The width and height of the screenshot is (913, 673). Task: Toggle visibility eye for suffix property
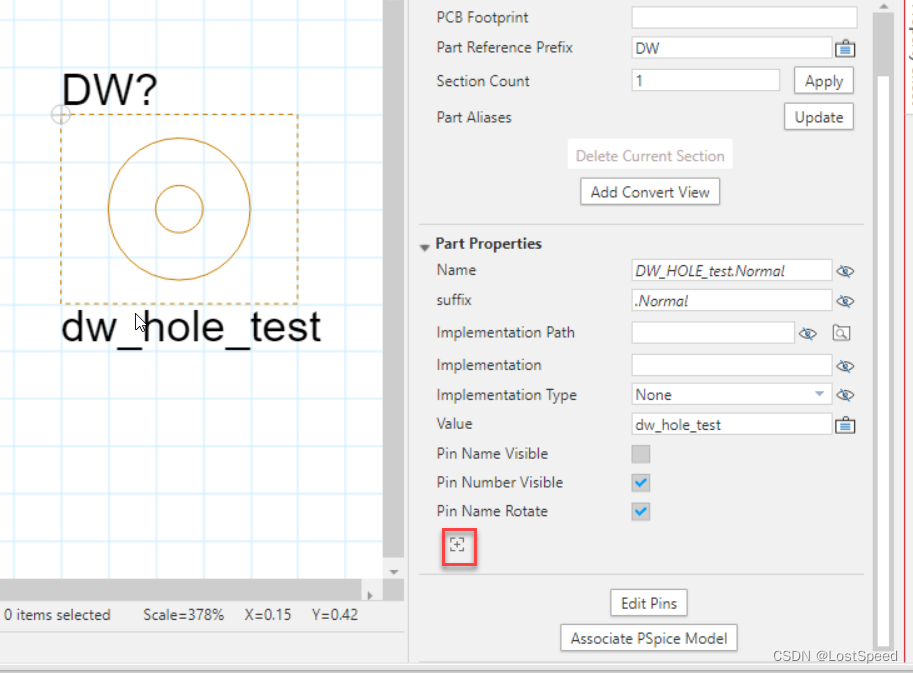845,301
